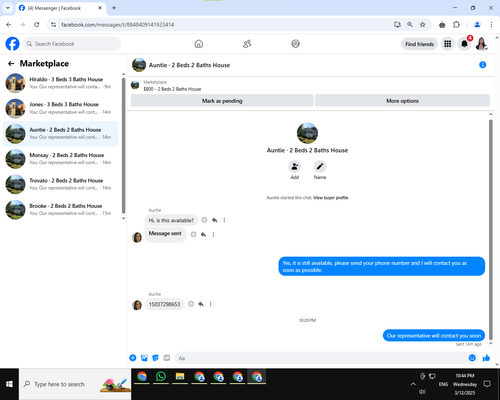Open more actions plus icon in composer

tap(133, 358)
